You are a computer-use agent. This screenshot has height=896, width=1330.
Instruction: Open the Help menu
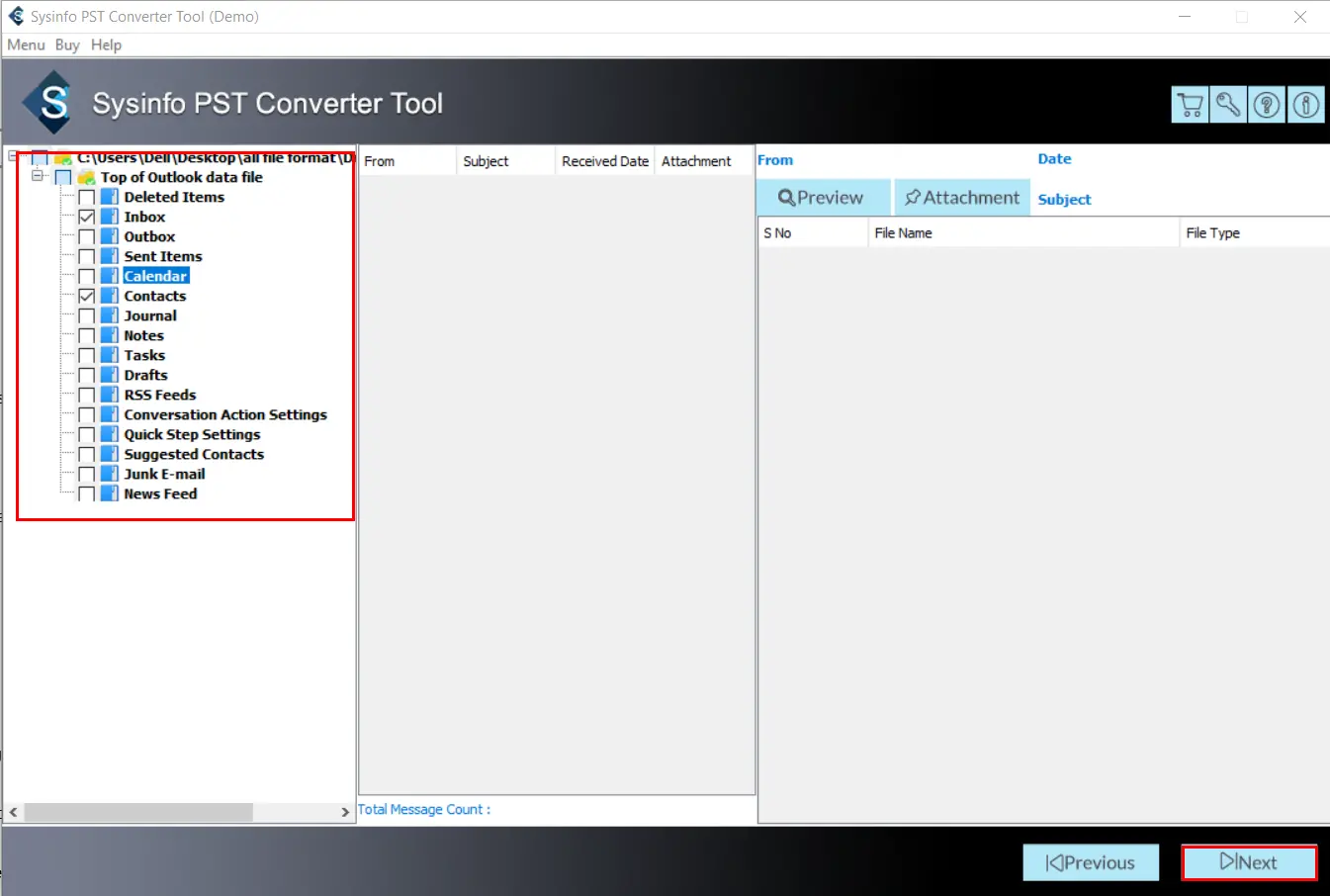106,45
